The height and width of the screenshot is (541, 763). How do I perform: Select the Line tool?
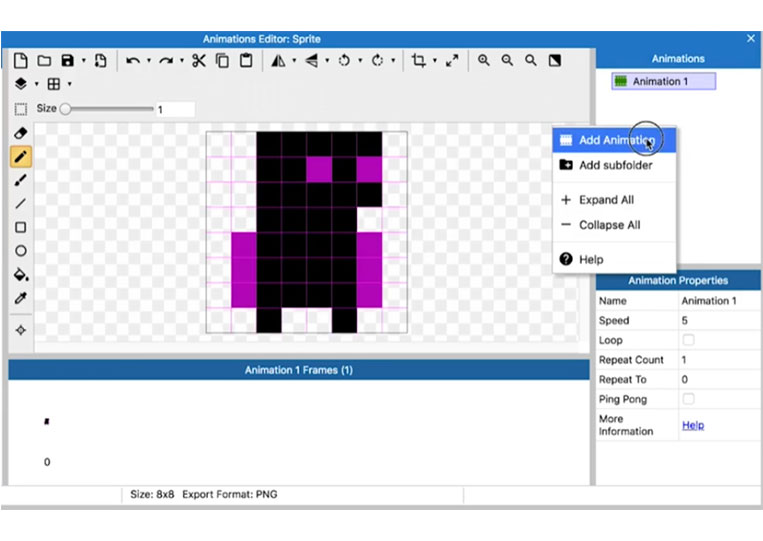20,203
